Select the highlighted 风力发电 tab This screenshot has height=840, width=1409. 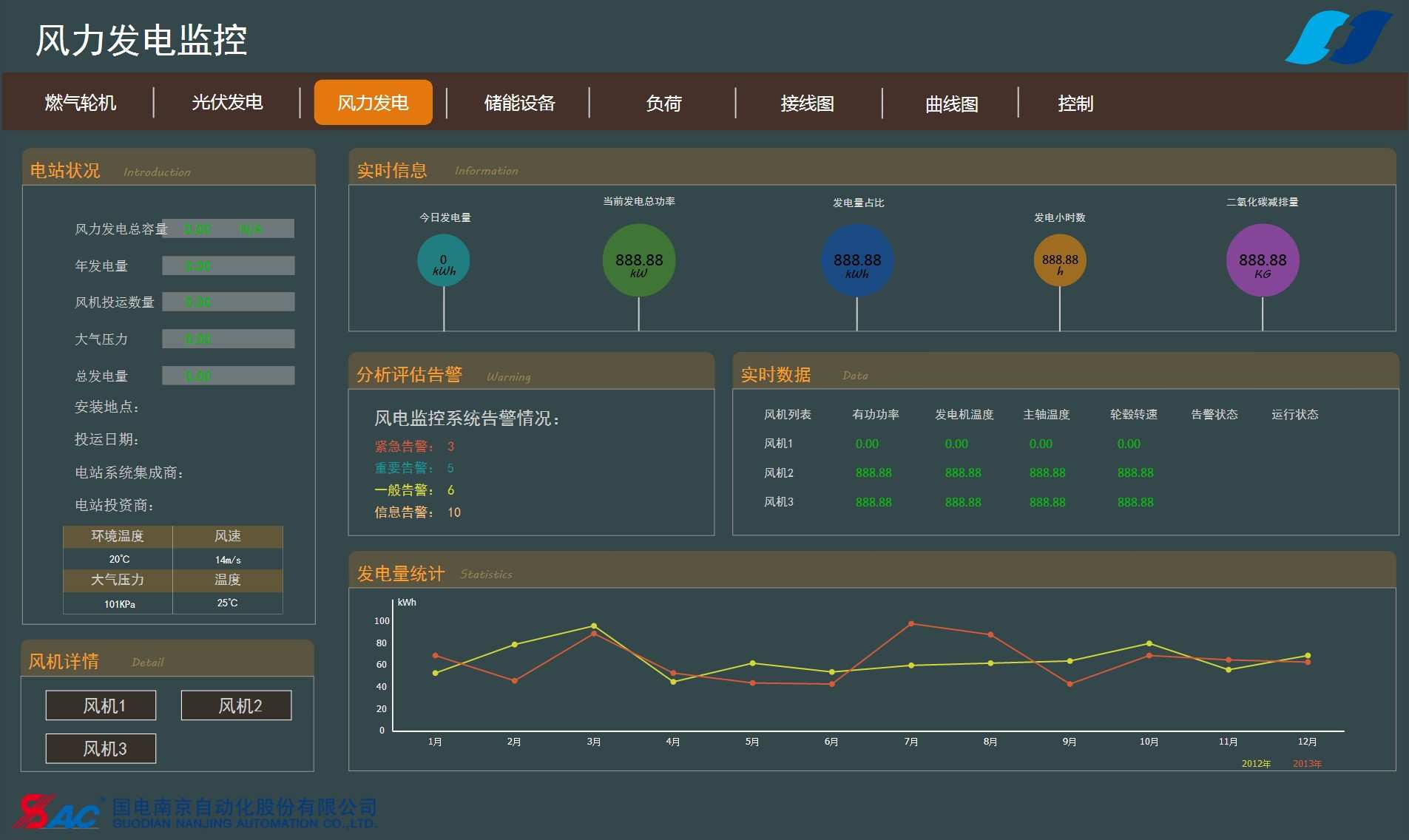(x=373, y=103)
